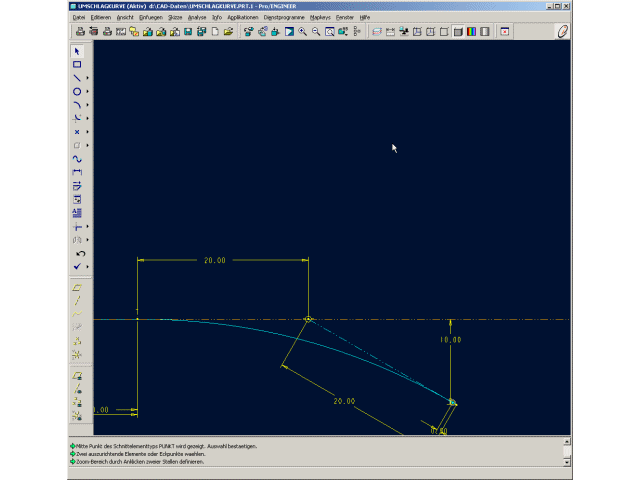Screen dimensions: 640x480
Task: Click the new blank document icon
Action: (x=215, y=31)
